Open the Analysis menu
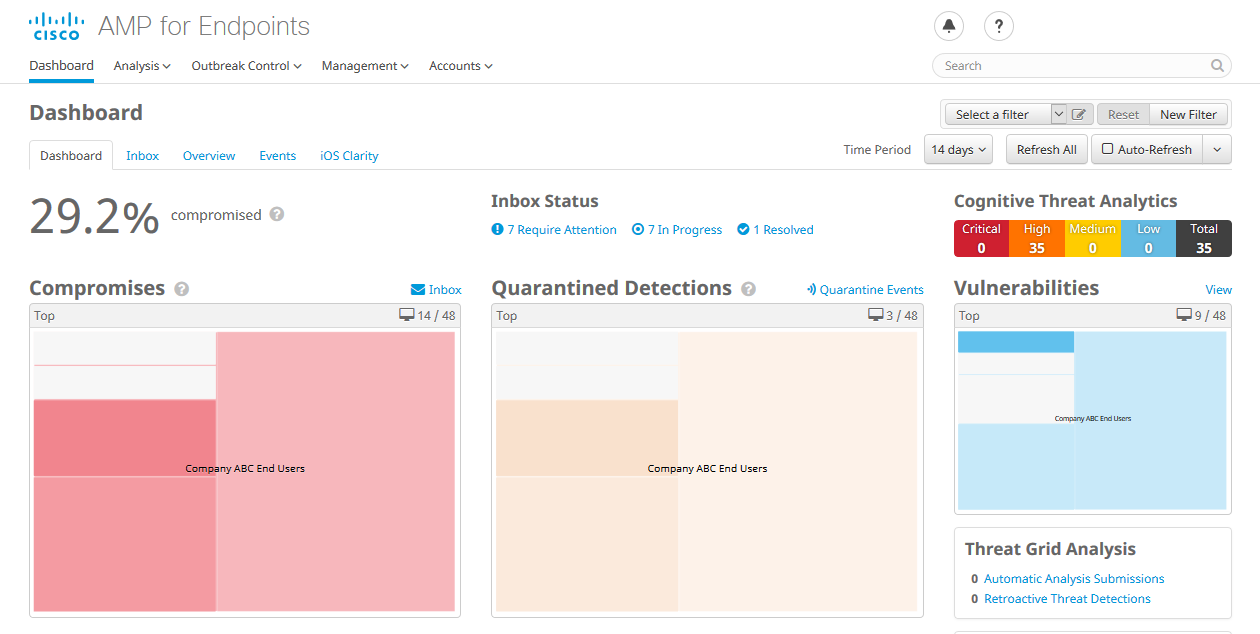The width and height of the screenshot is (1260, 634). (142, 65)
